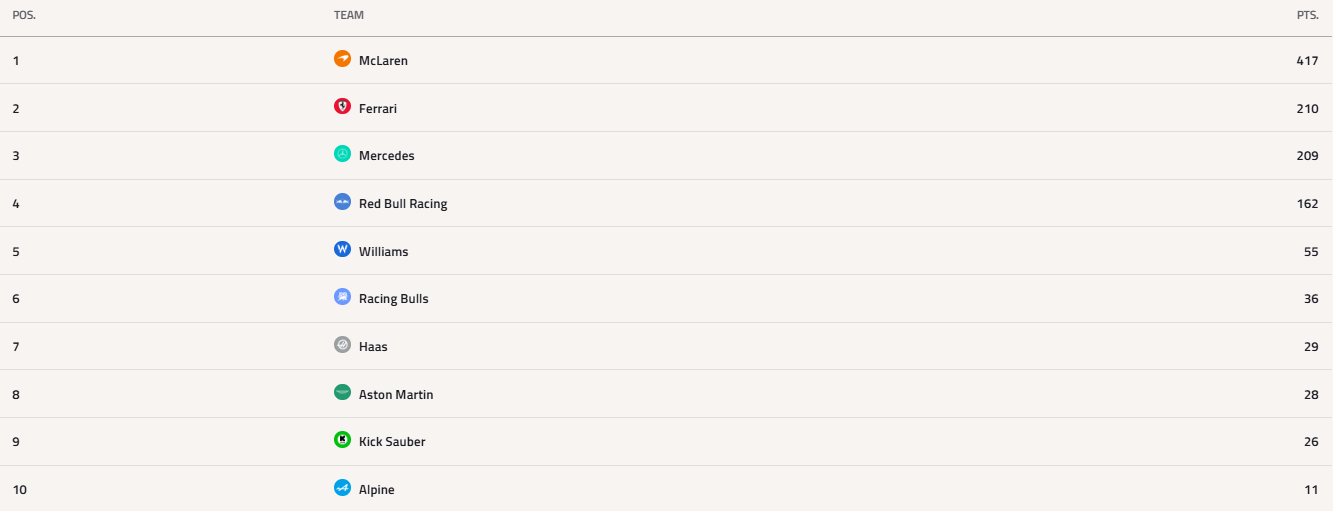Open the McLaren team link
This screenshot has width=1333, height=511.
point(383,60)
